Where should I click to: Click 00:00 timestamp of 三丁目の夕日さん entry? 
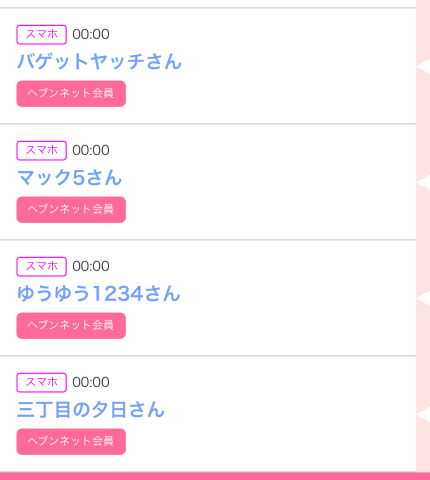pyautogui.click(x=91, y=382)
